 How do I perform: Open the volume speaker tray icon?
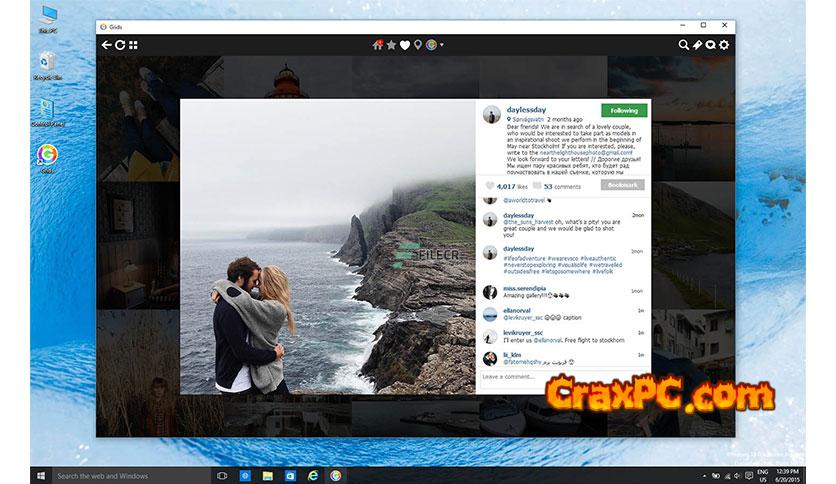pos(737,476)
